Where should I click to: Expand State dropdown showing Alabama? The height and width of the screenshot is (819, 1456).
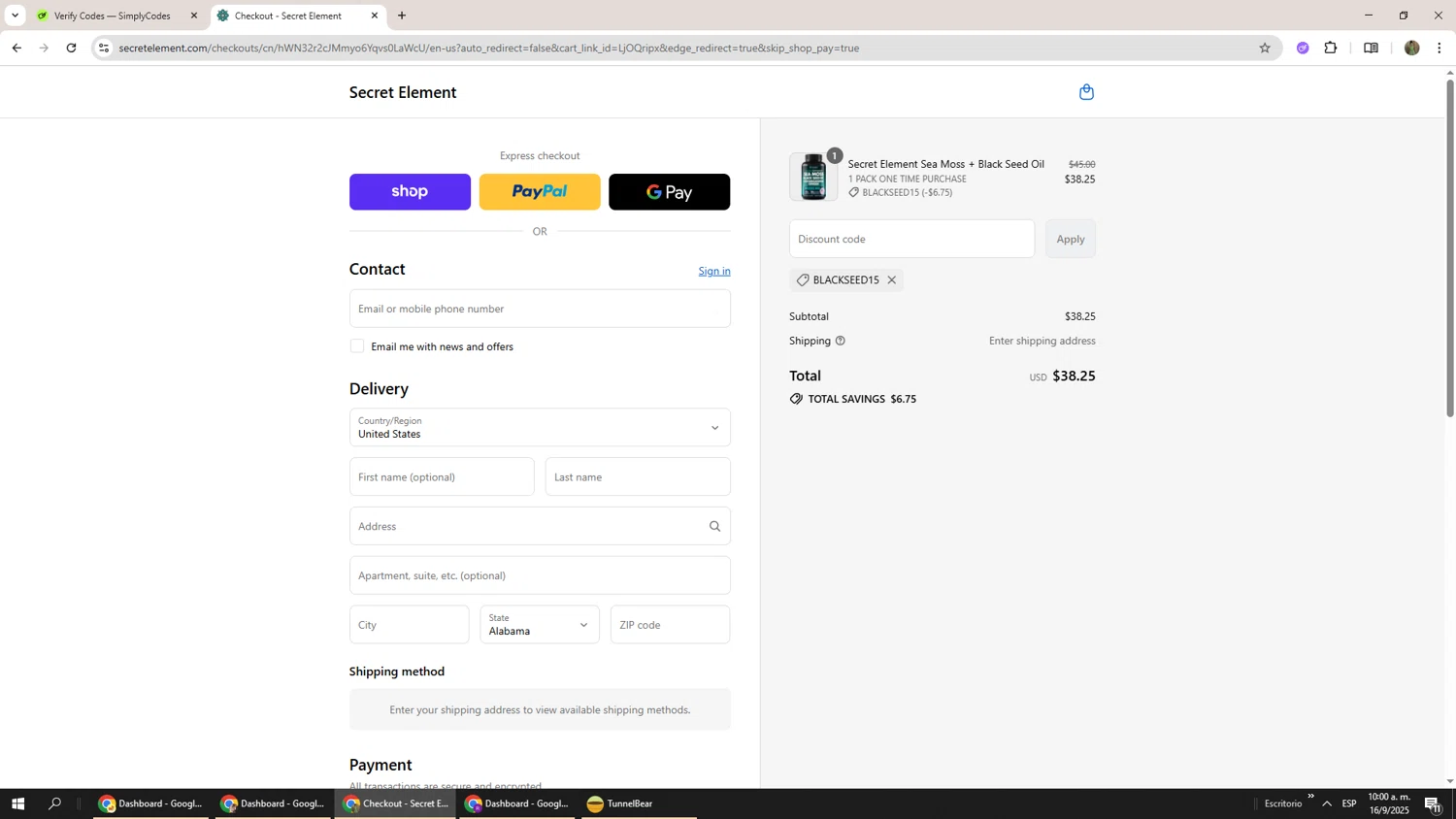(x=540, y=625)
